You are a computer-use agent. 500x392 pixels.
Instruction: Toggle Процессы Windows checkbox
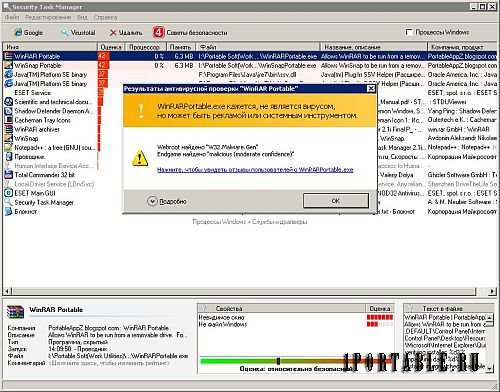(409, 32)
